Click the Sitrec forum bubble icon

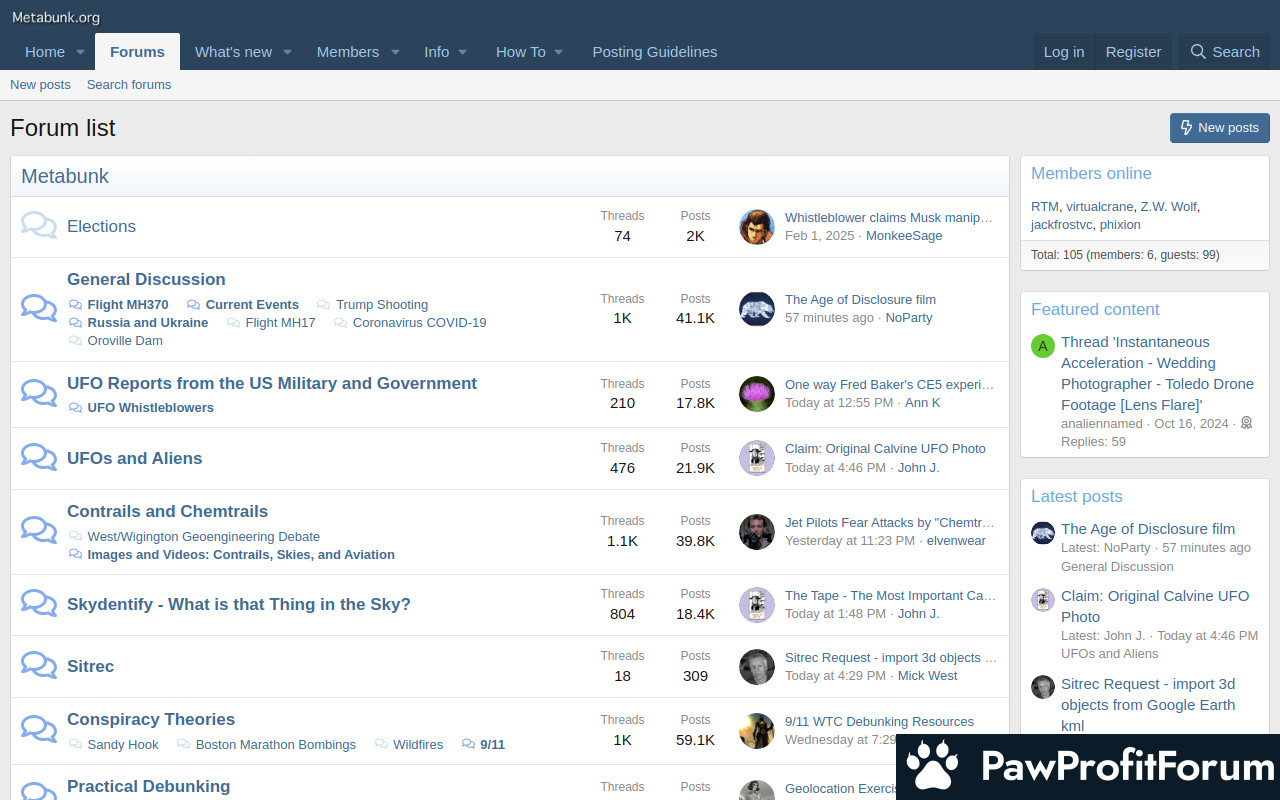[39, 665]
